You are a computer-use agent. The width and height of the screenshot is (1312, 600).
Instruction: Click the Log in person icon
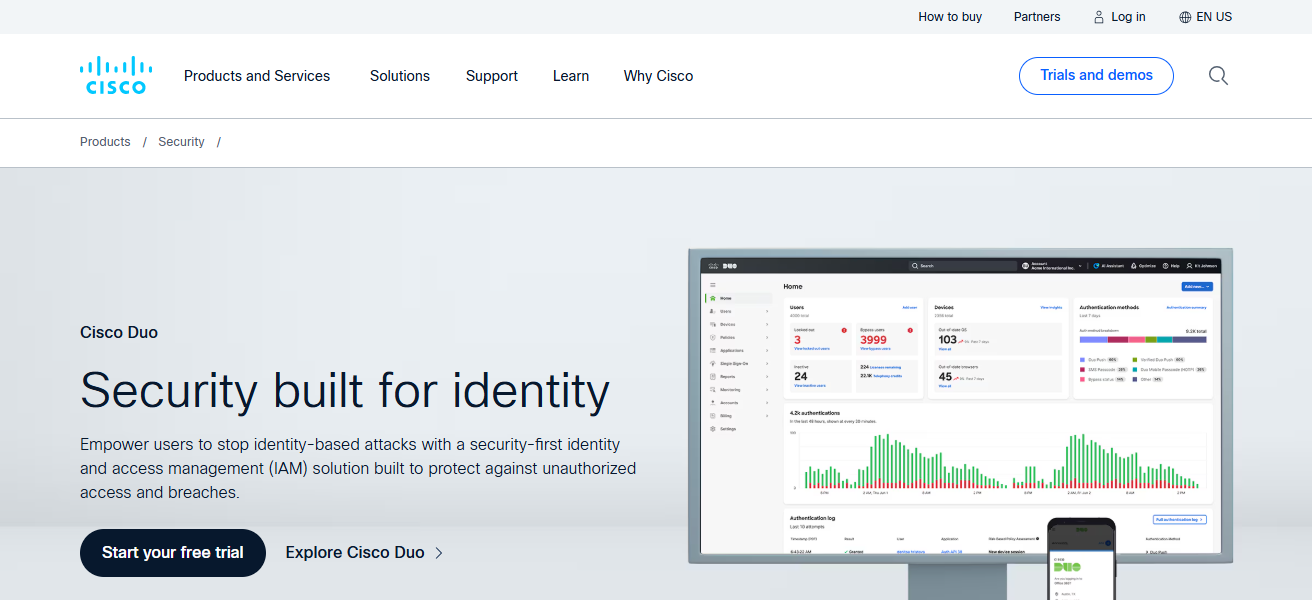[1099, 17]
